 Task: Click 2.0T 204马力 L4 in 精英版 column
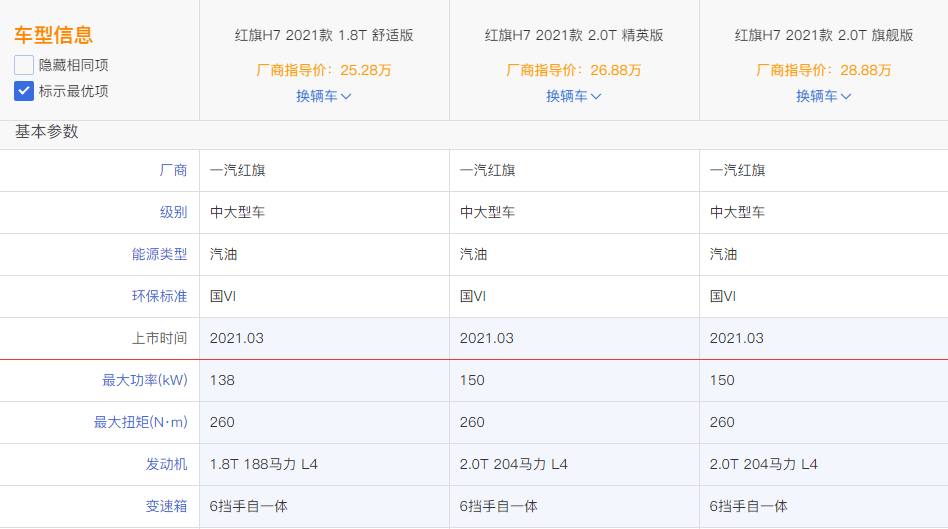(514, 464)
